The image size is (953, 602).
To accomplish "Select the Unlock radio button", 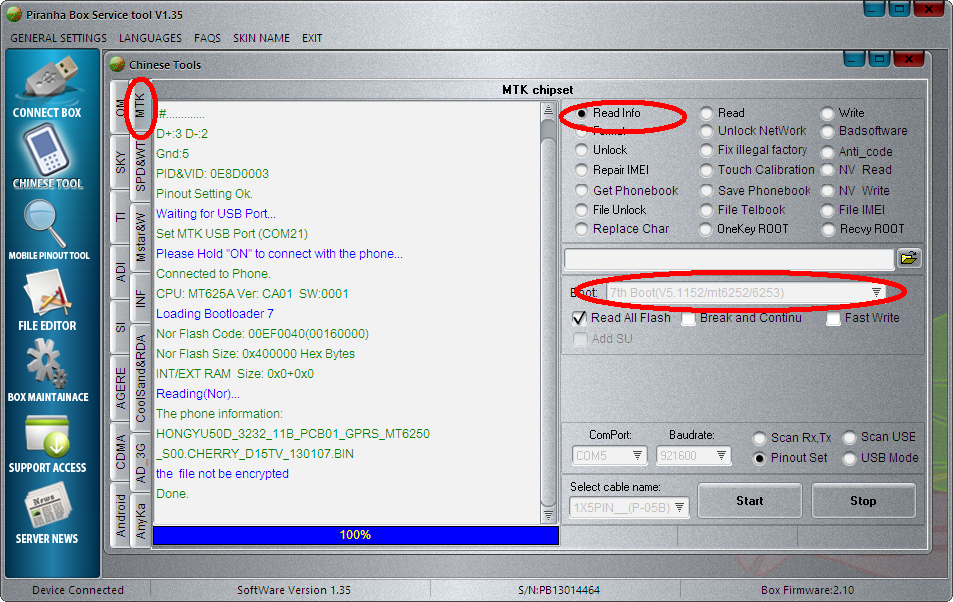I will [582, 150].
